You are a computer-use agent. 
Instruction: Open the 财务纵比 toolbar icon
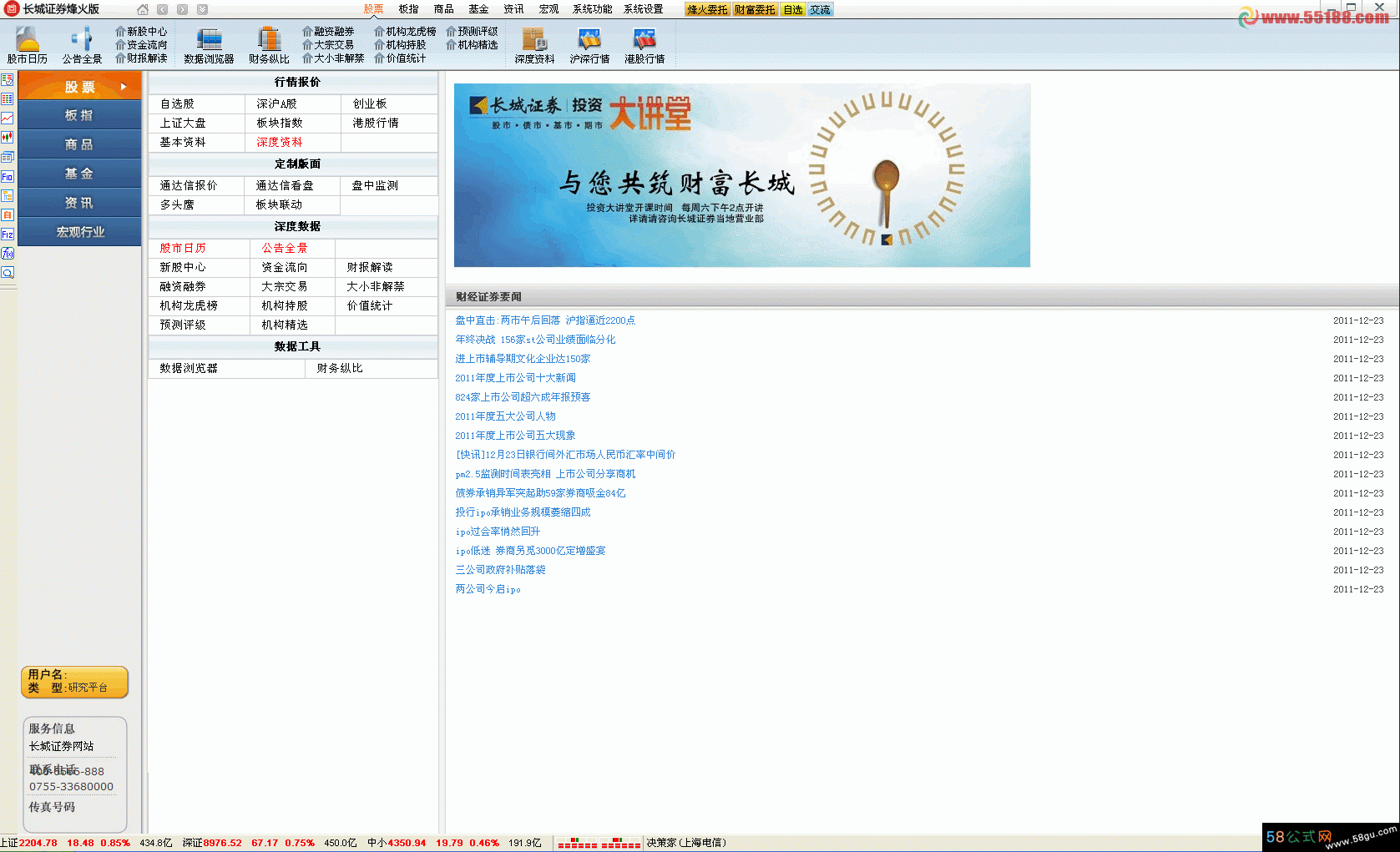pos(269,45)
